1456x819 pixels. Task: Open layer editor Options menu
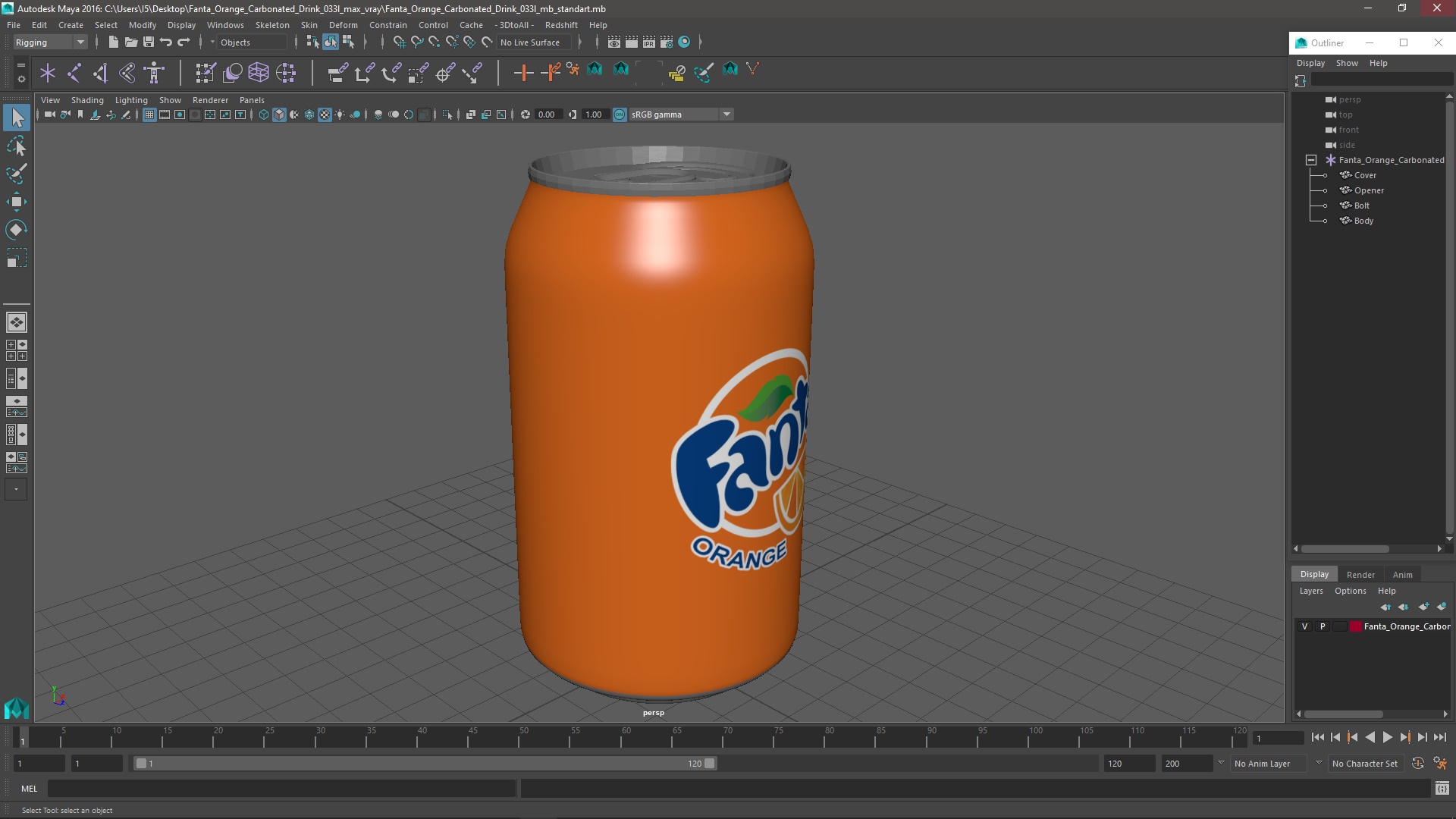(1350, 591)
